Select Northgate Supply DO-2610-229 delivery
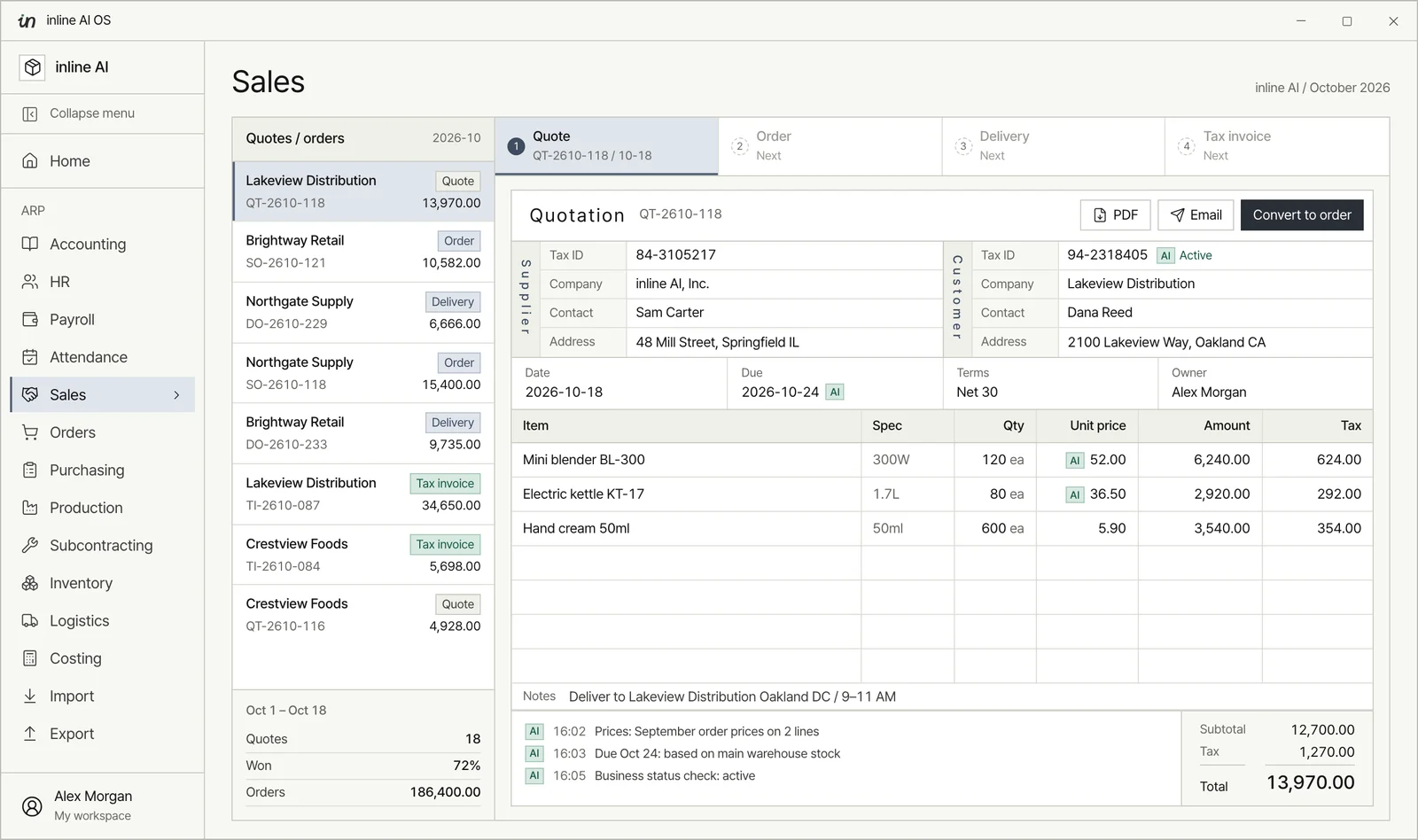The height and width of the screenshot is (840, 1418). pyautogui.click(x=363, y=312)
